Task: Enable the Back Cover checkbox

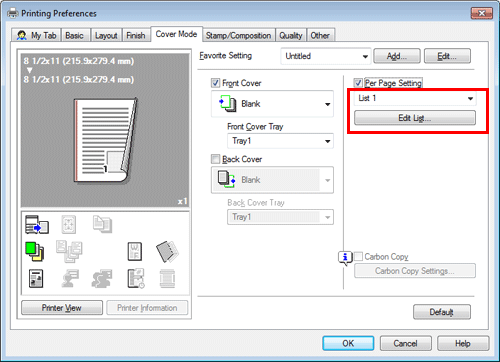Action: pyautogui.click(x=215, y=159)
